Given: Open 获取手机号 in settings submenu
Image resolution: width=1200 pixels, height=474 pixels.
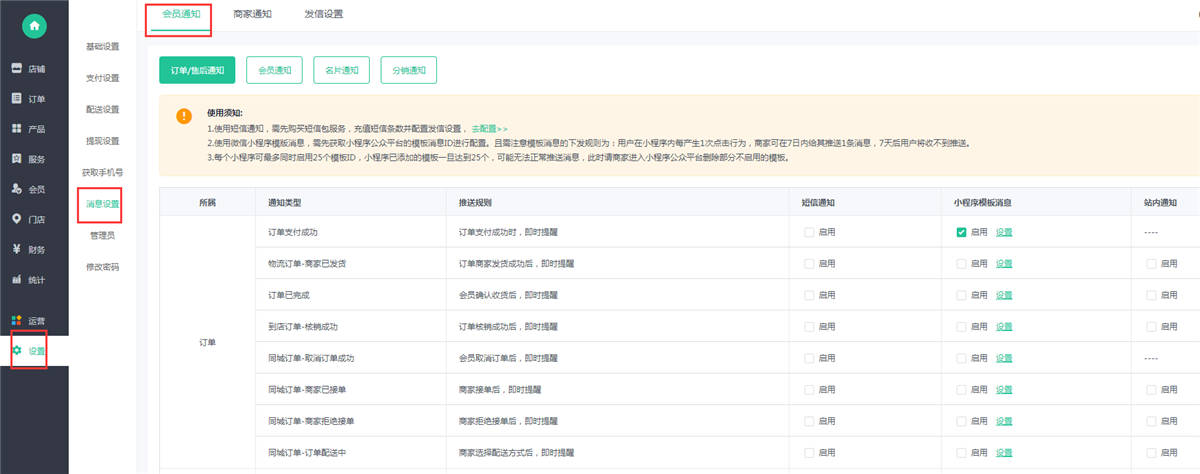Looking at the screenshot, I should tap(102, 172).
